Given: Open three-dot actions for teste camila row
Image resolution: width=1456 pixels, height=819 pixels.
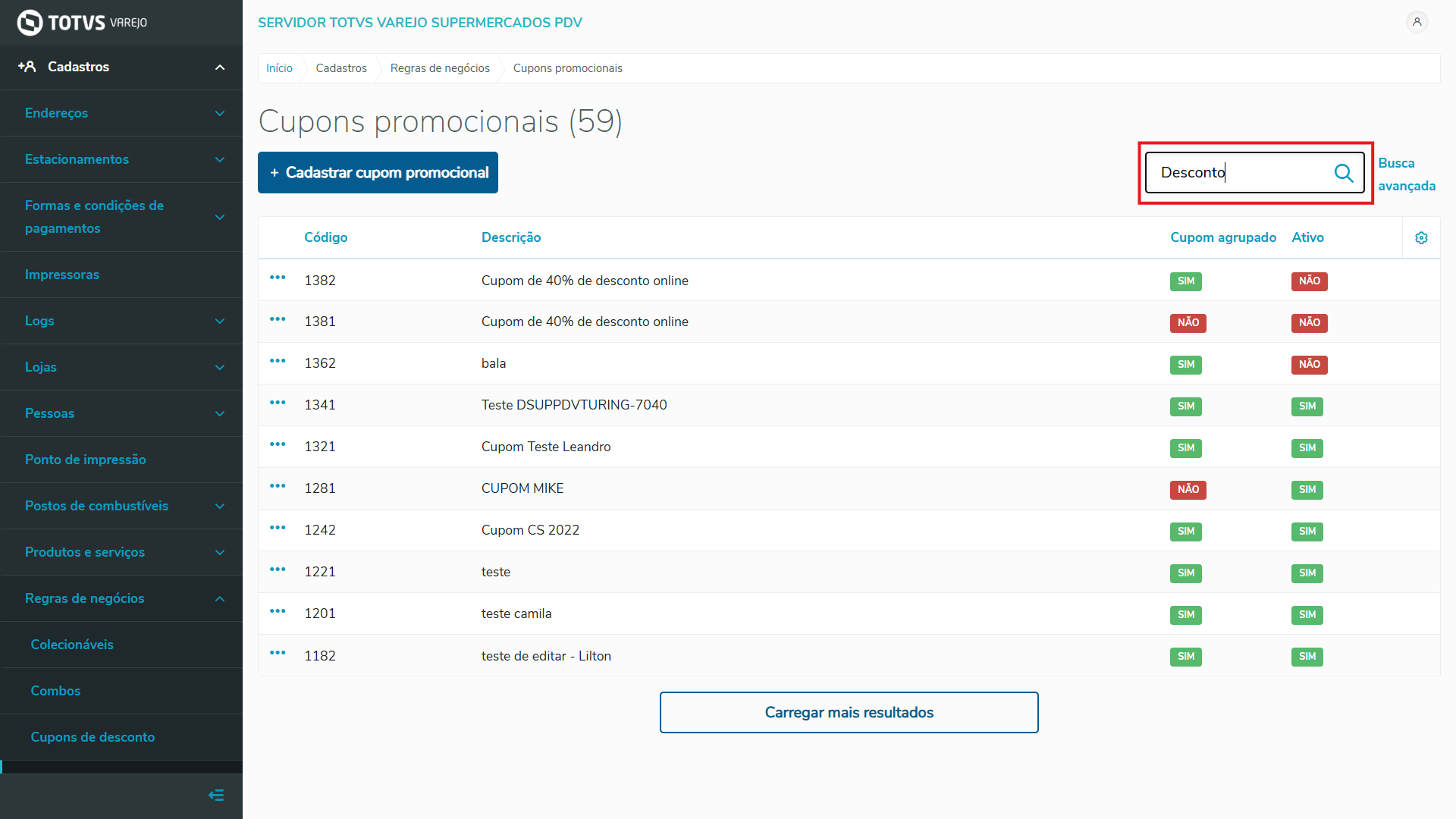Looking at the screenshot, I should tap(278, 612).
